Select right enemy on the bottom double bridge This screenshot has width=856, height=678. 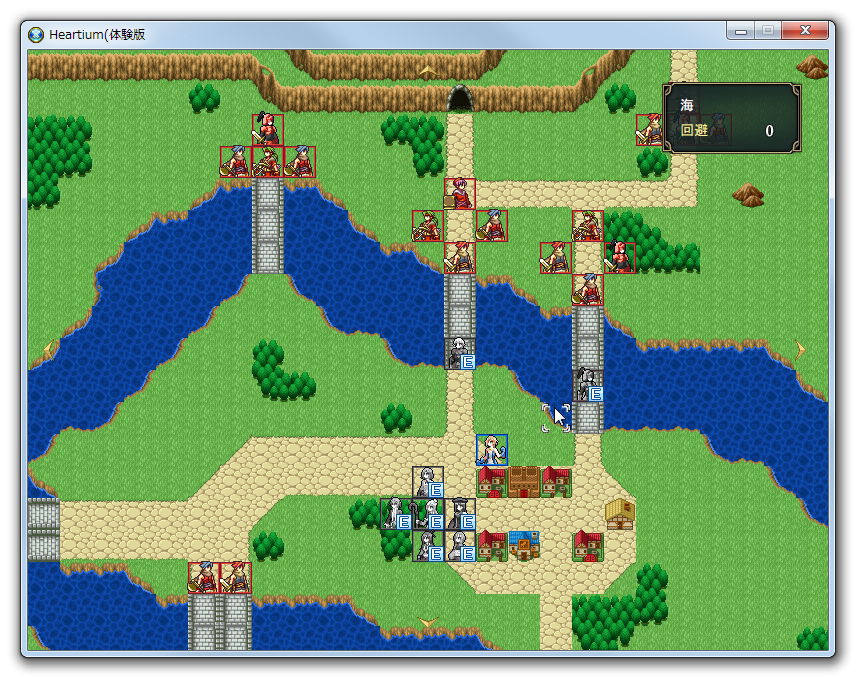point(236,578)
